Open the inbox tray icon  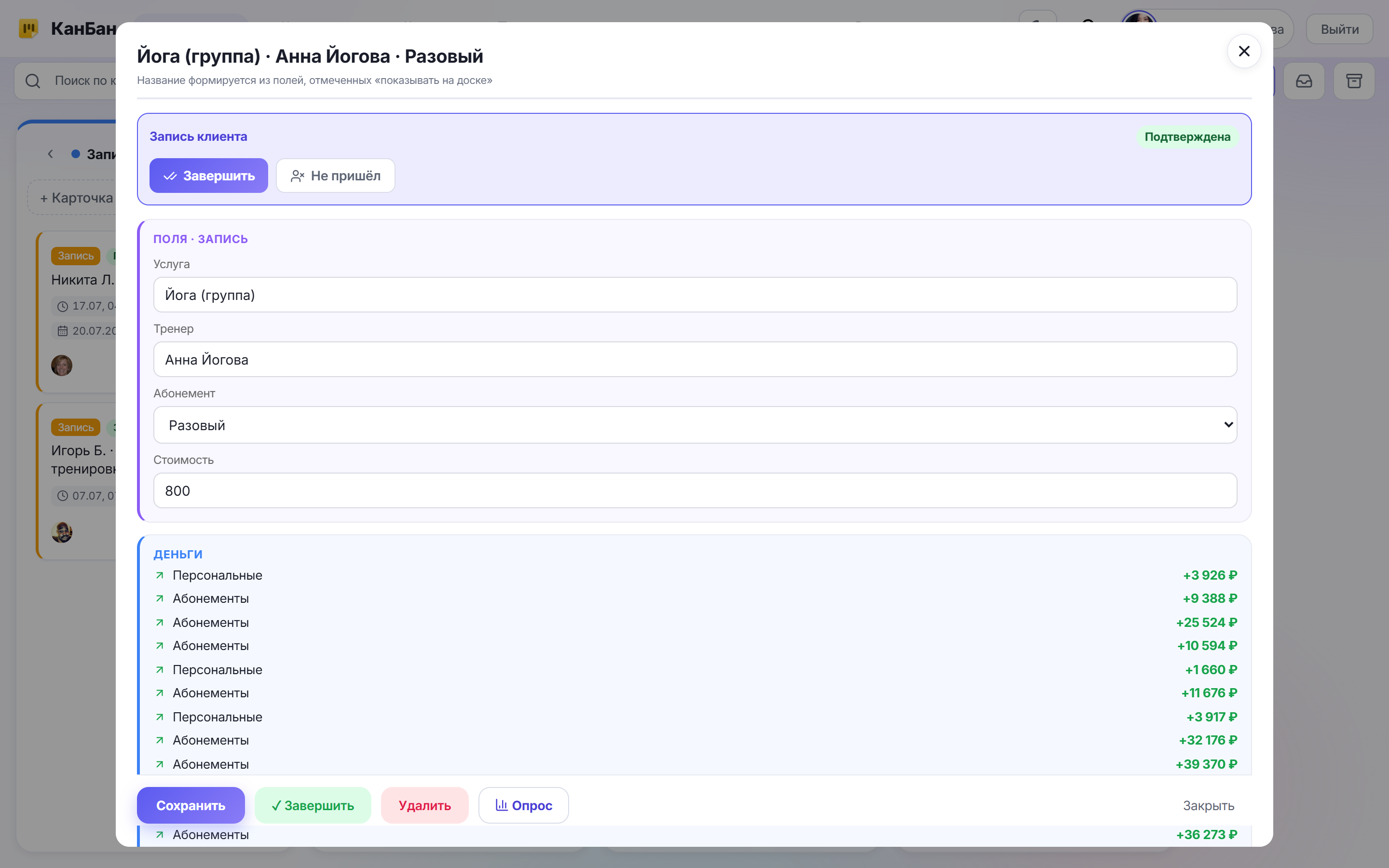[x=1304, y=81]
